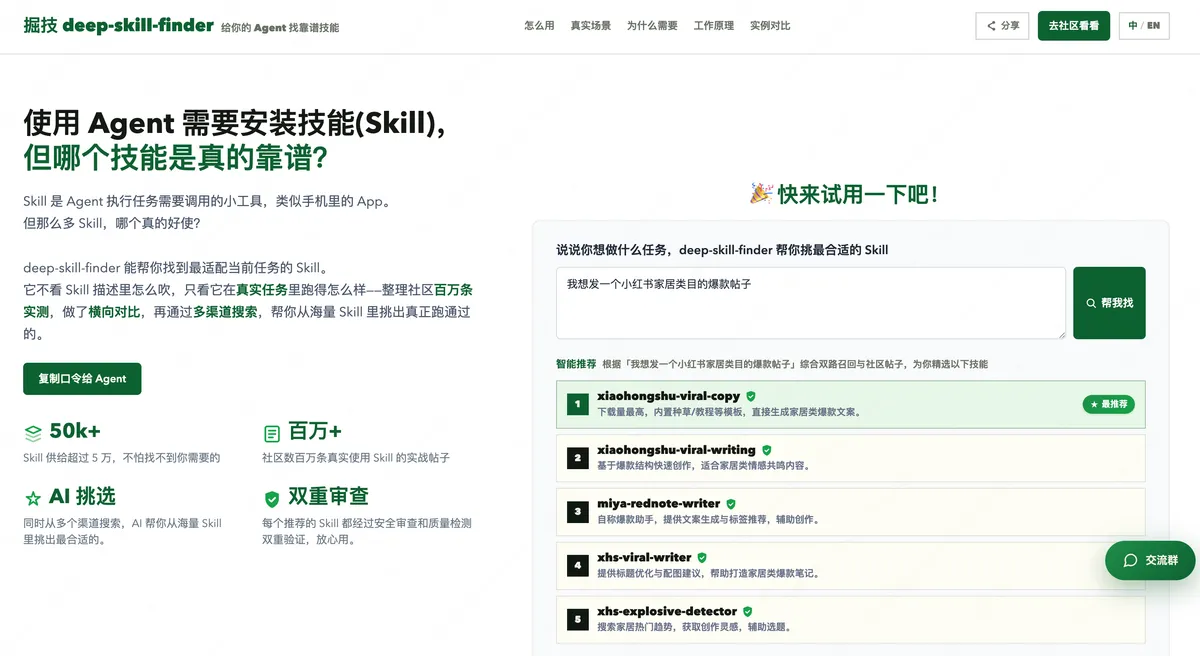1200x656 pixels.
Task: Click the 帮我找 search button
Action: point(1109,303)
